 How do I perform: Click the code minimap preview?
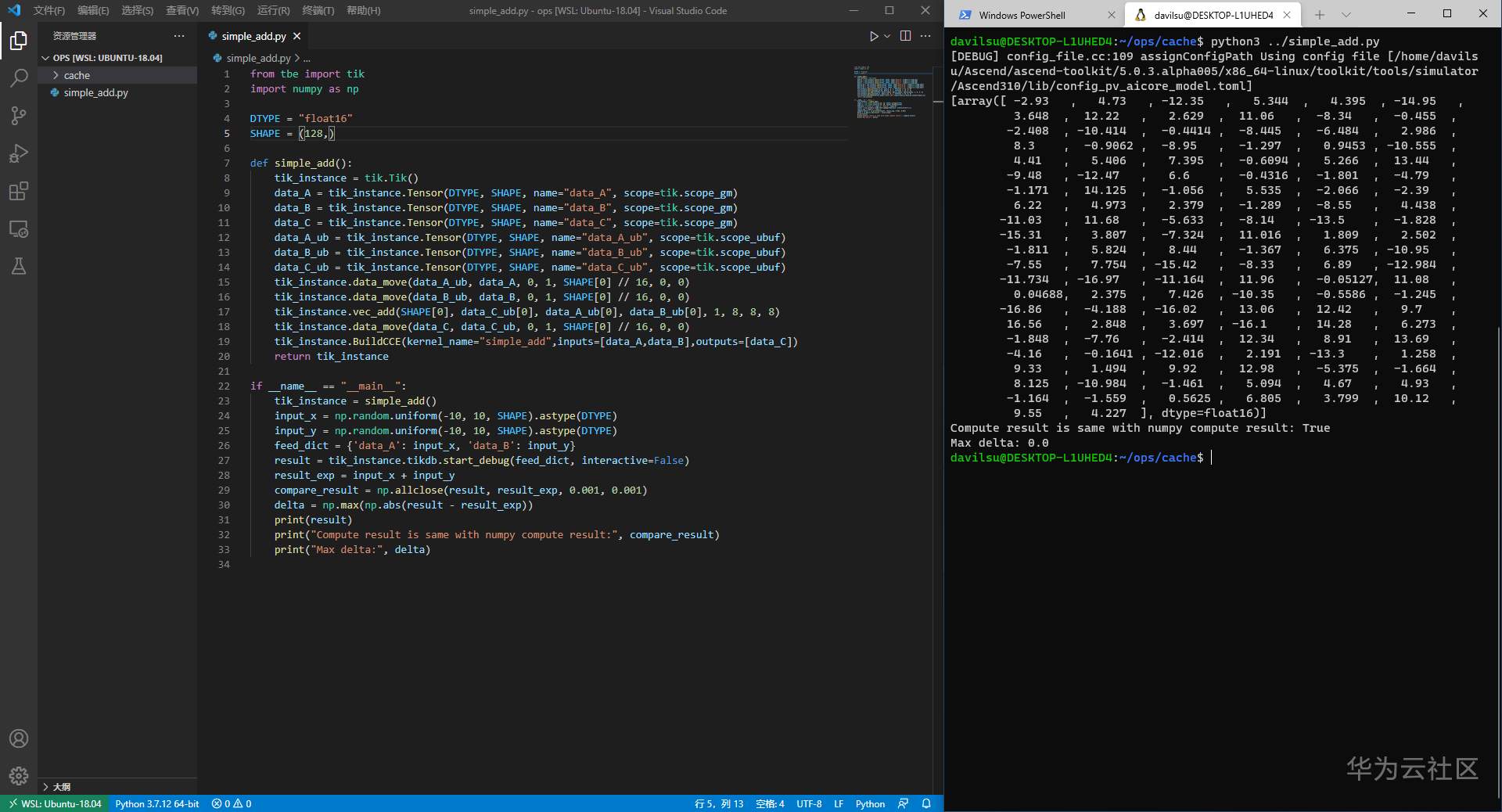tap(889, 92)
